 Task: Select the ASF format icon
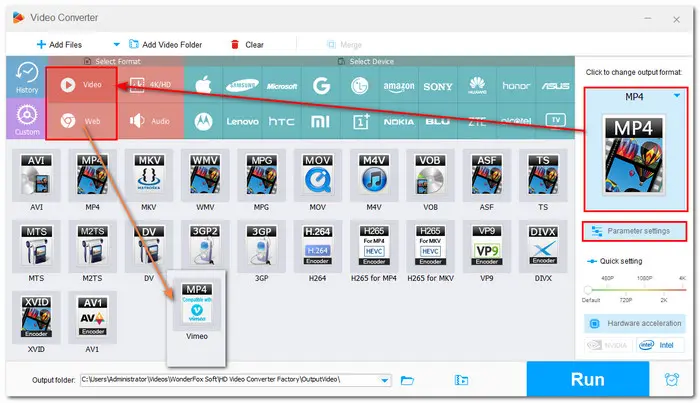pyautogui.click(x=486, y=175)
